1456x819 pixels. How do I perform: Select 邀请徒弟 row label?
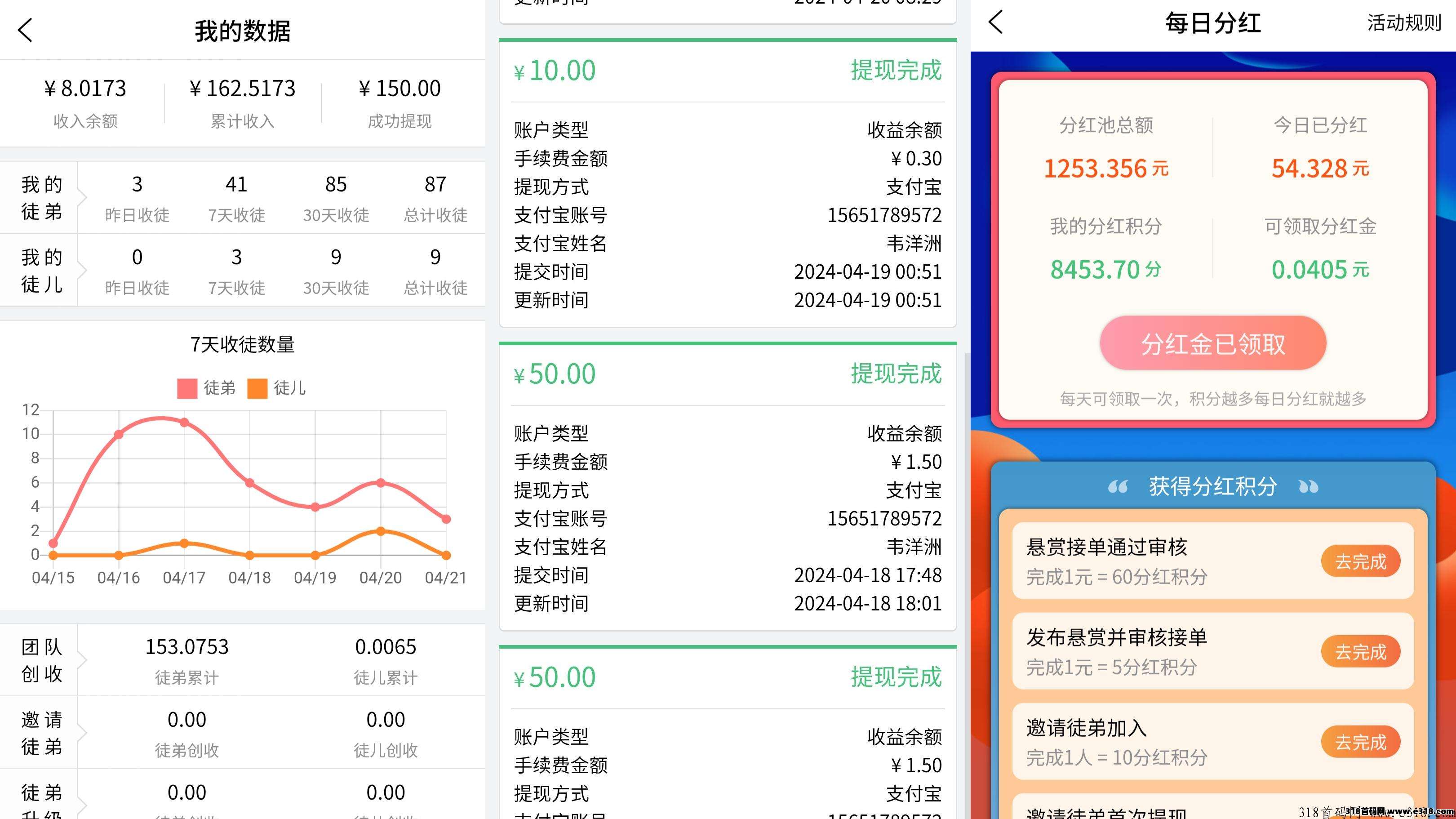[x=41, y=733]
